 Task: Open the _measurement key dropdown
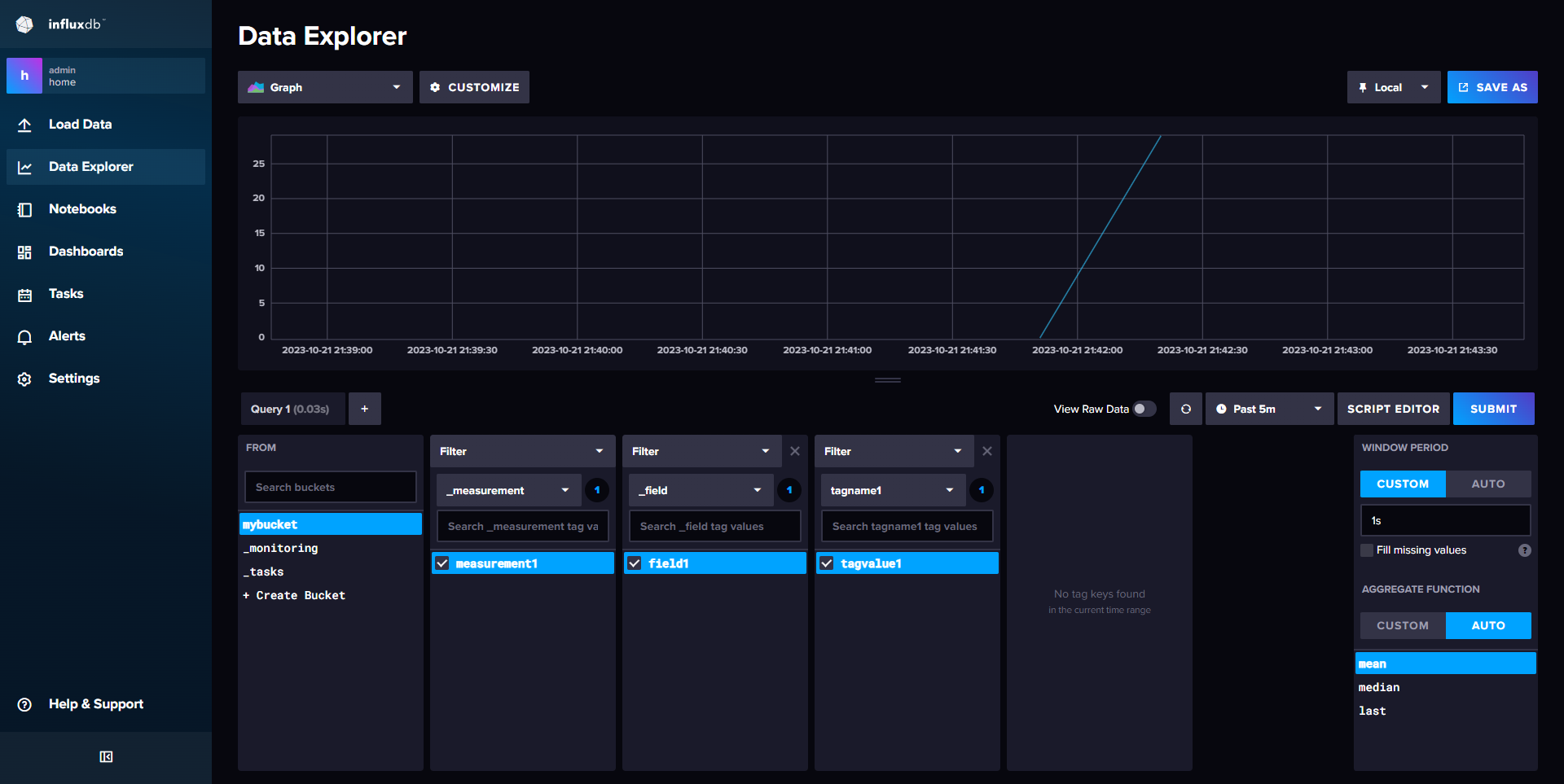(x=509, y=490)
